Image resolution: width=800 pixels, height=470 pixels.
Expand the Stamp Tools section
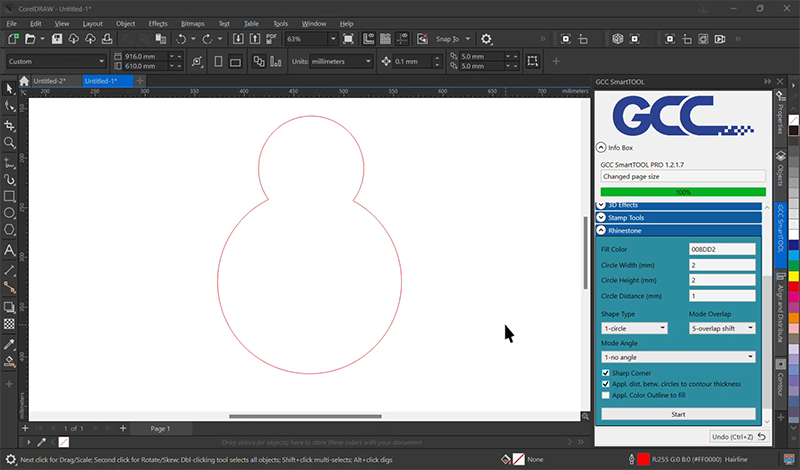click(x=601, y=217)
